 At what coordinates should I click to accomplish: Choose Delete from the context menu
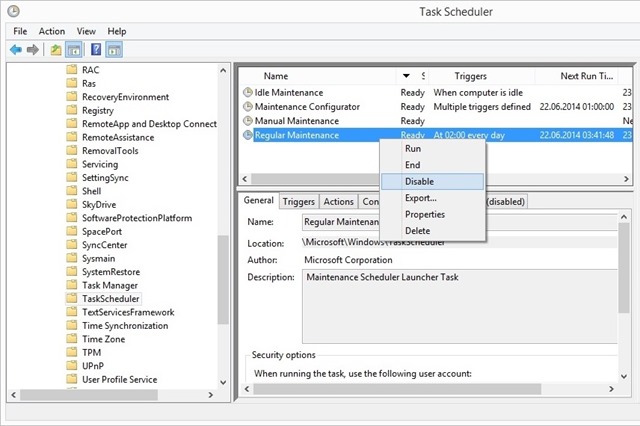tap(433, 231)
